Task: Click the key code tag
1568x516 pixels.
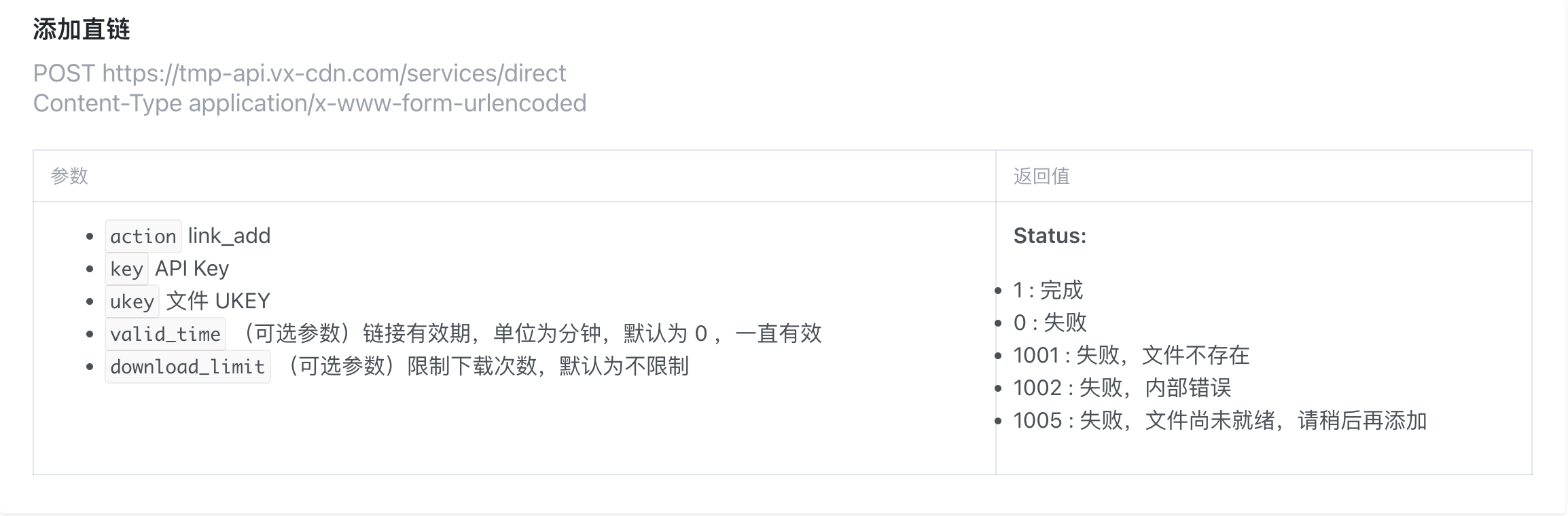Action: (126, 269)
